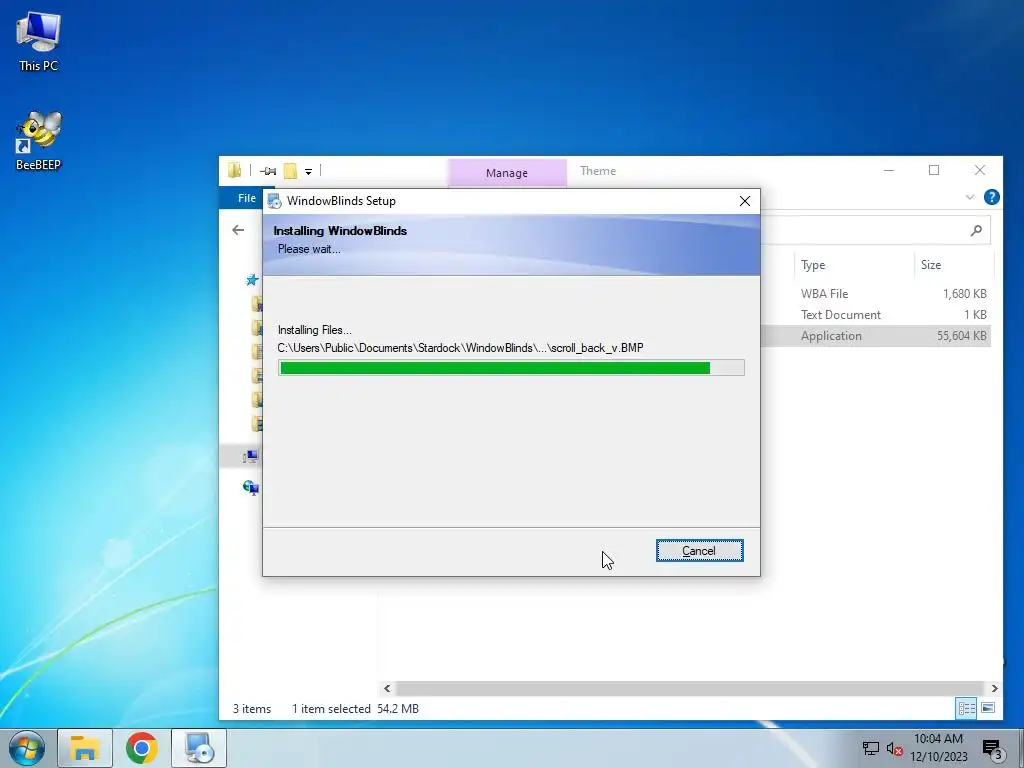Screen dimensions: 1024x768
Task: Switch to details view in Explorer
Action: [967, 709]
